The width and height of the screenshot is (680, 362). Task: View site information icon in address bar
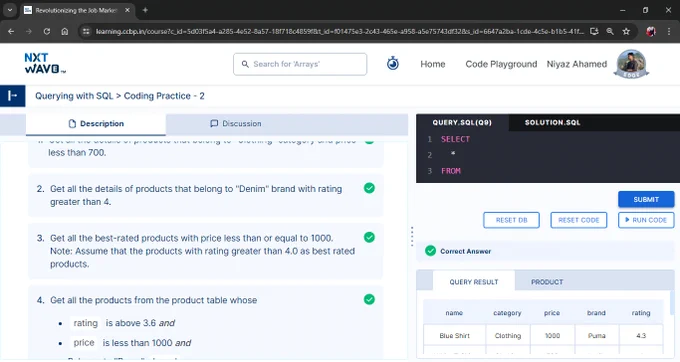[x=86, y=31]
